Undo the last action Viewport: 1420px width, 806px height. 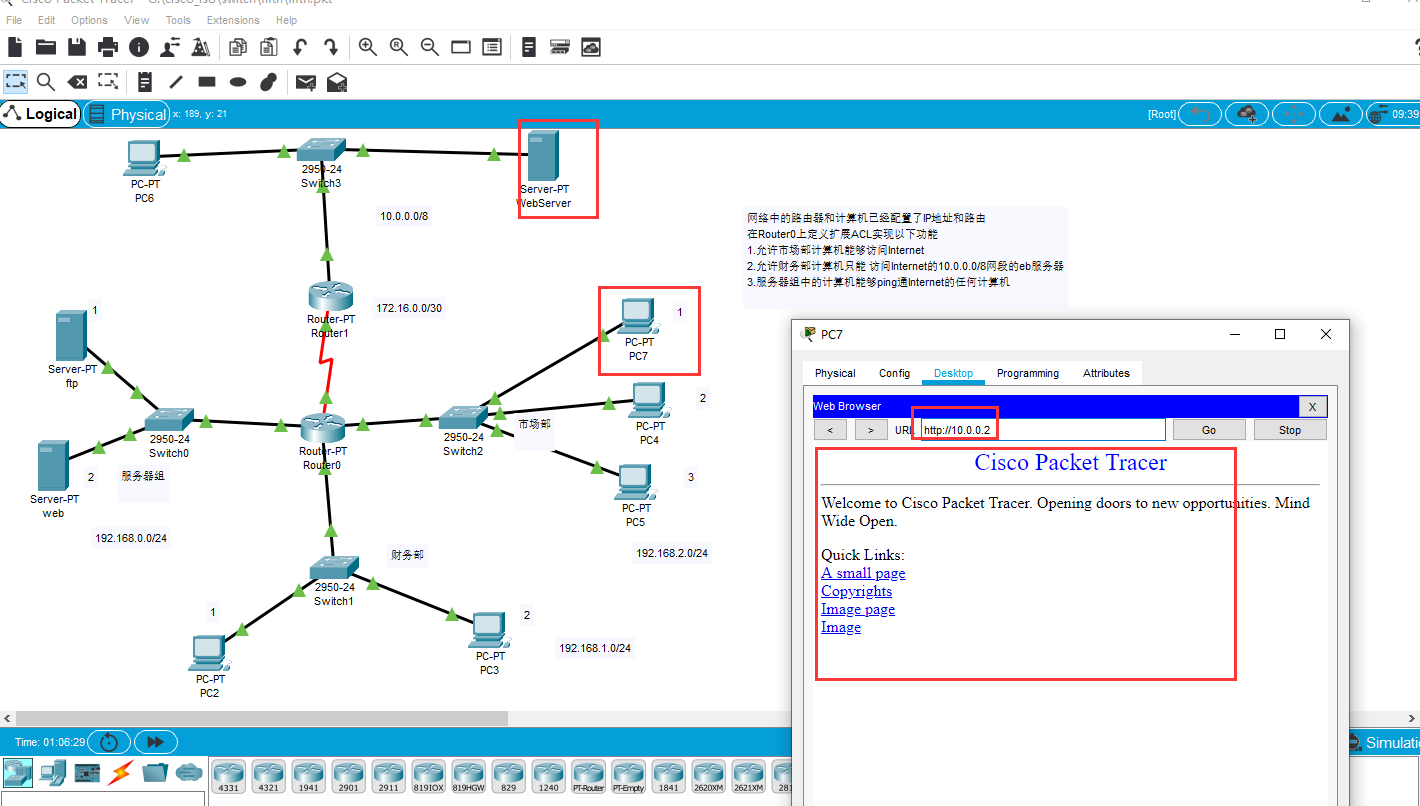pyautogui.click(x=300, y=47)
